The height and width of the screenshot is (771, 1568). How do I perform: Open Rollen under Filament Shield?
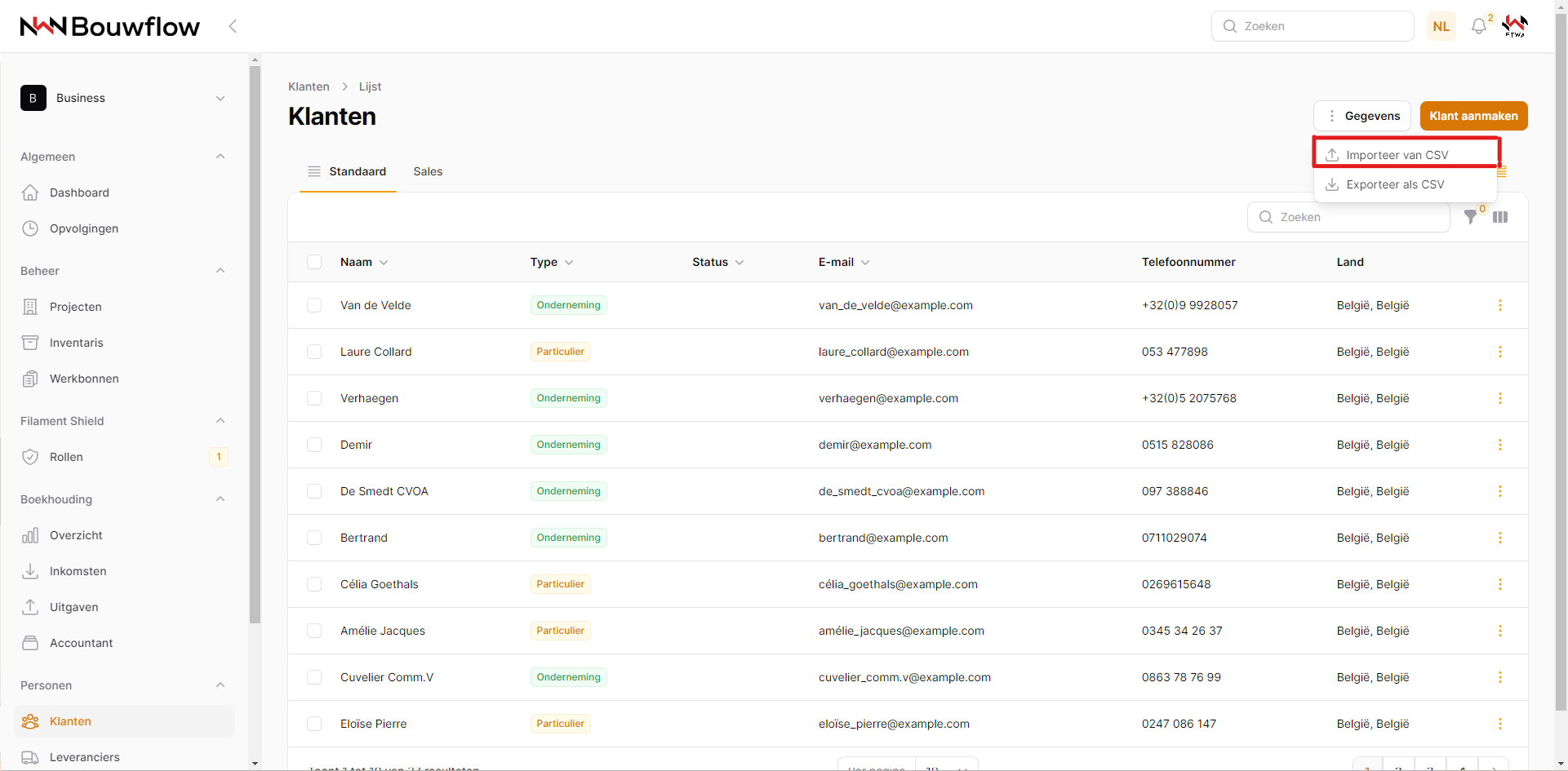[x=66, y=457]
